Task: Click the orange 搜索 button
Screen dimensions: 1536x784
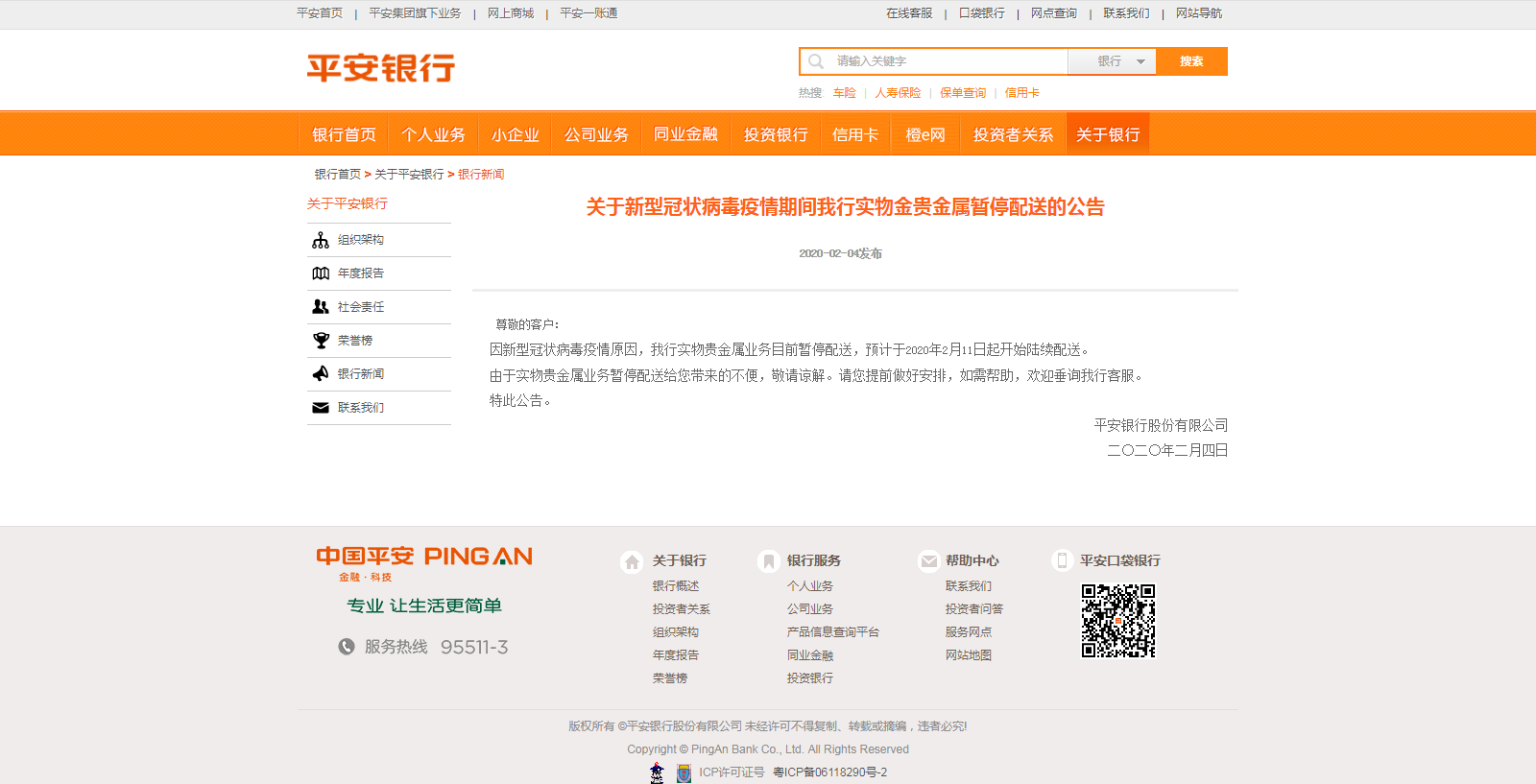Action: point(1191,61)
